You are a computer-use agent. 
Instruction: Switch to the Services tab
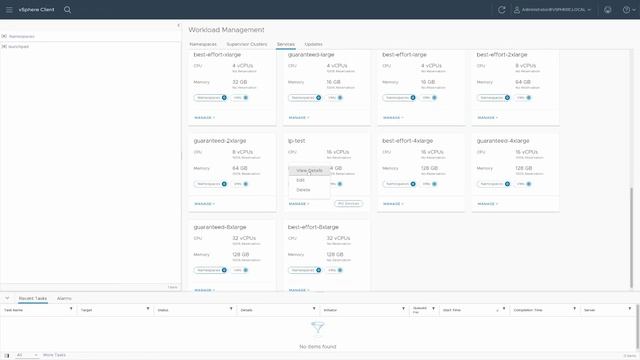tap(286, 44)
